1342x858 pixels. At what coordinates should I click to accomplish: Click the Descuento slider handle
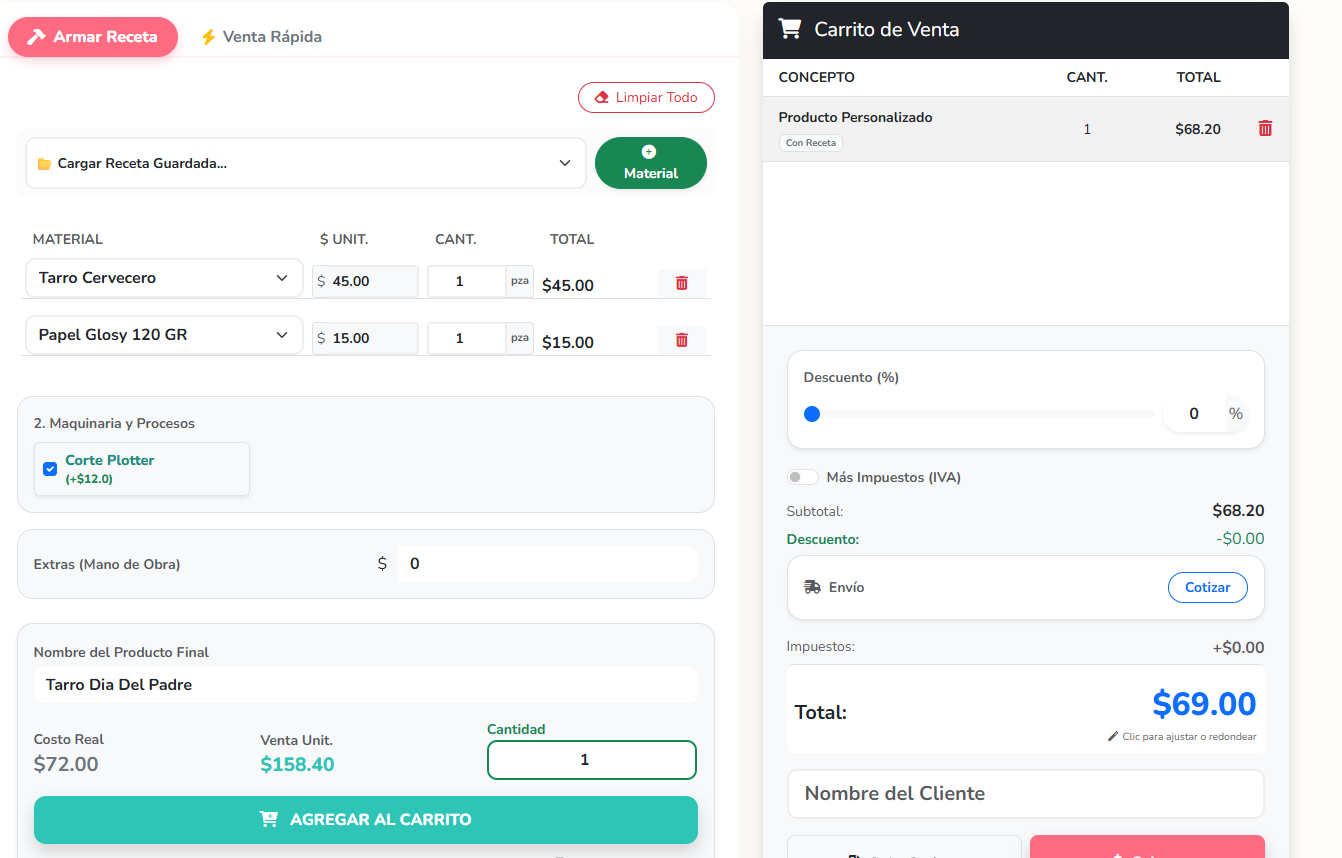coord(812,413)
